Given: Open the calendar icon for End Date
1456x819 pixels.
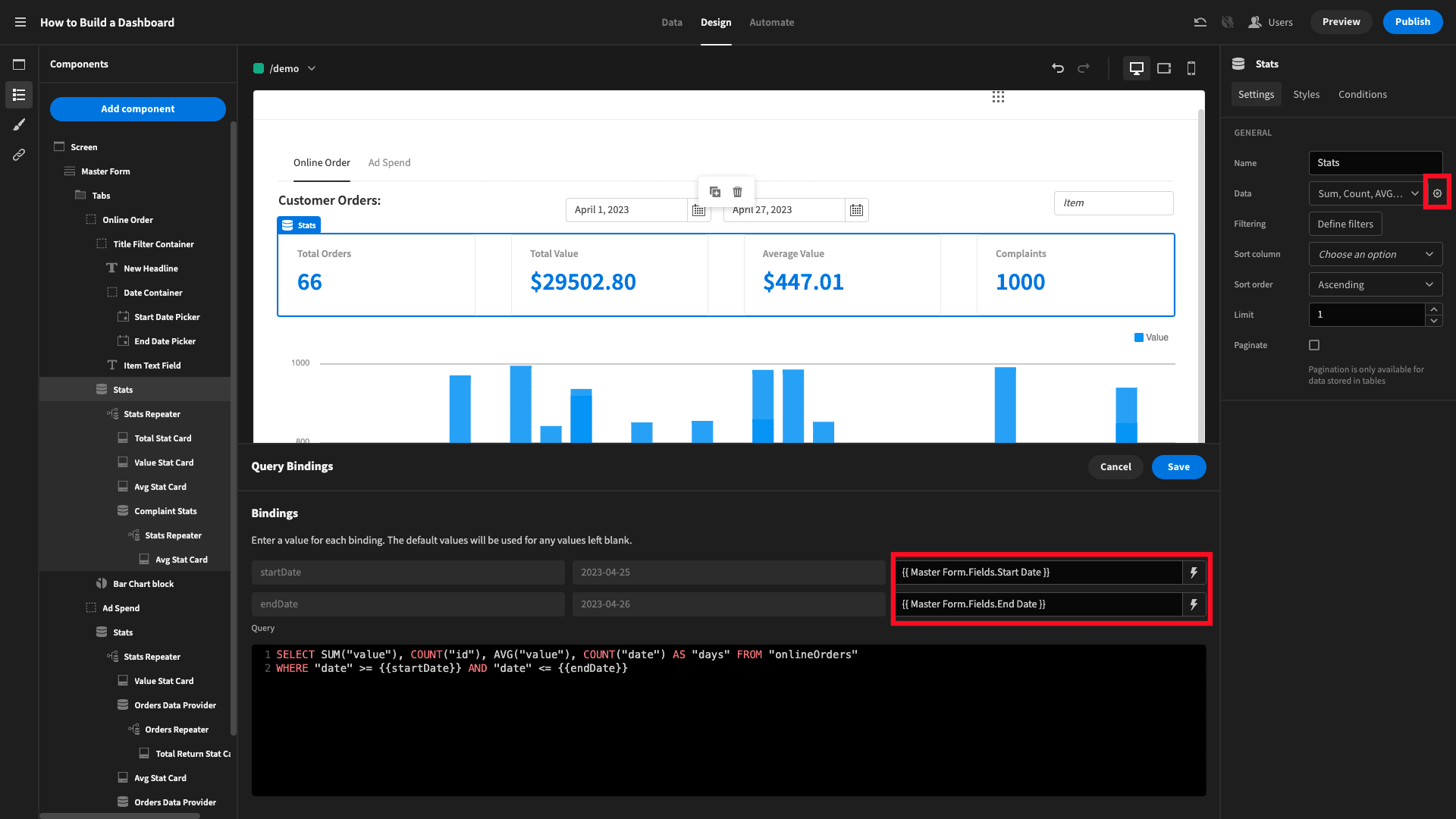Looking at the screenshot, I should [856, 210].
